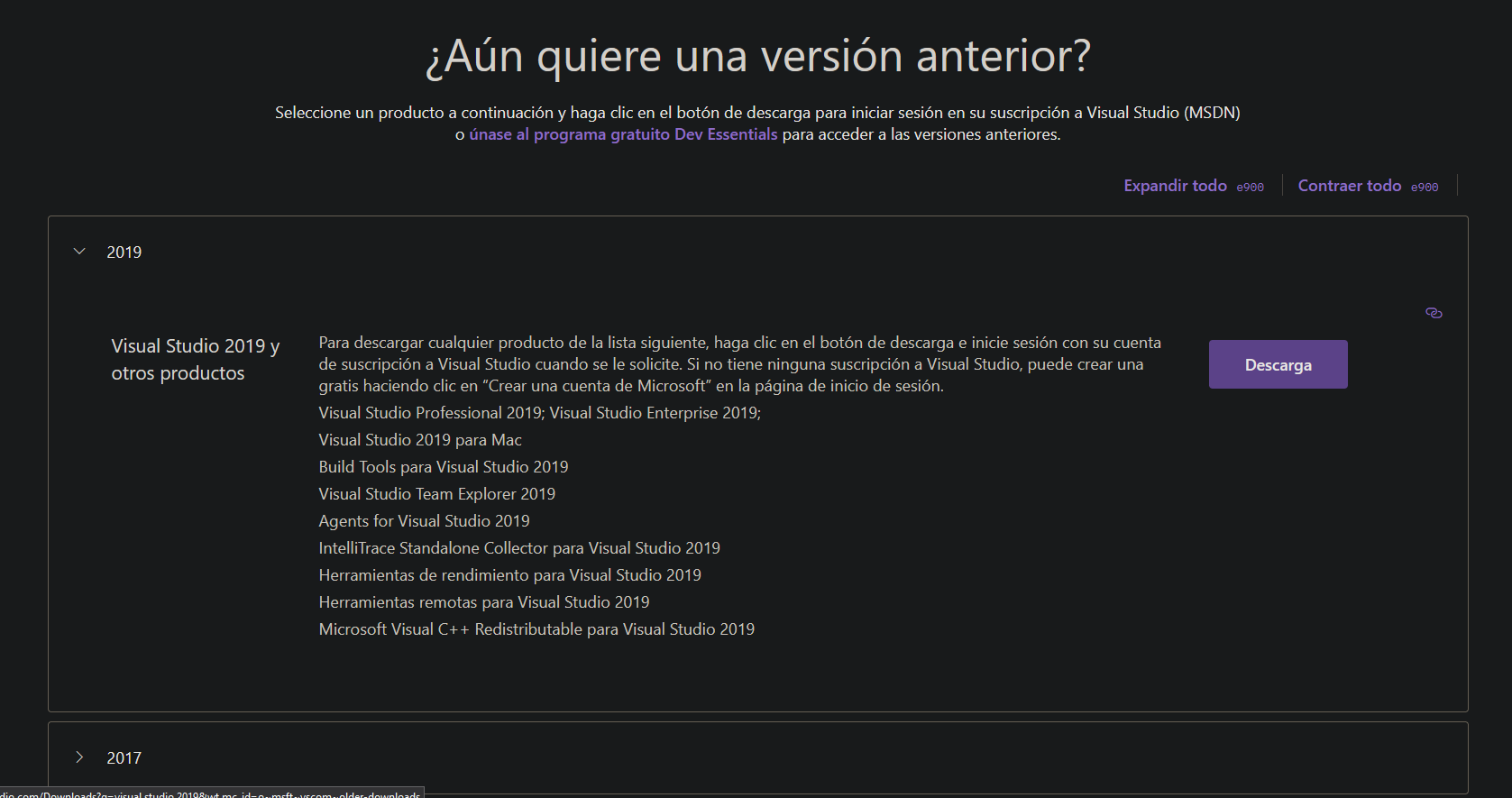Collapse the 2019 section chevron
Screen dimensions: 1512x798
(79, 252)
